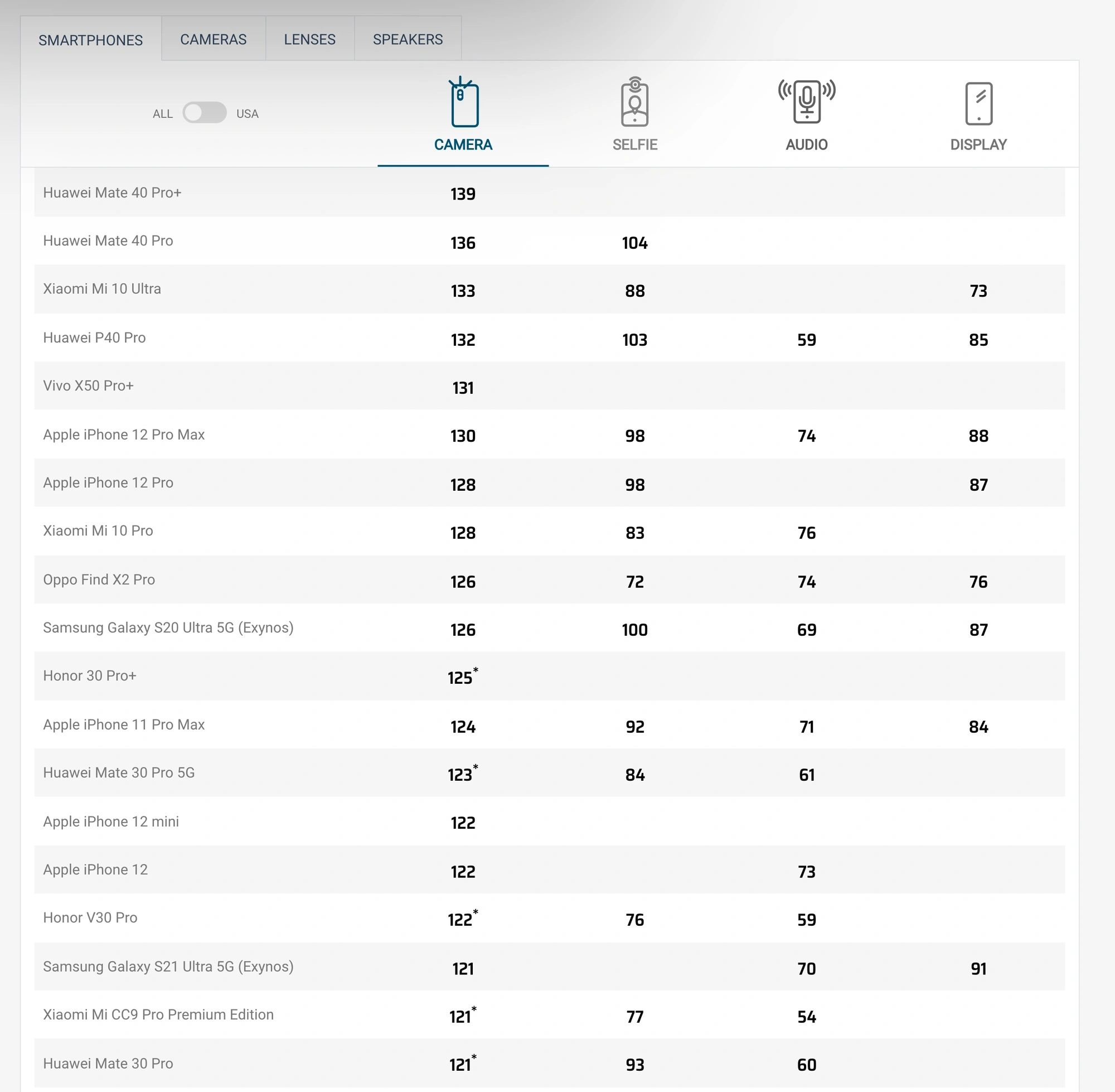Click selfie score 72 for Oppo Find X2 Pro
The height and width of the screenshot is (1092, 1115).
click(x=634, y=582)
